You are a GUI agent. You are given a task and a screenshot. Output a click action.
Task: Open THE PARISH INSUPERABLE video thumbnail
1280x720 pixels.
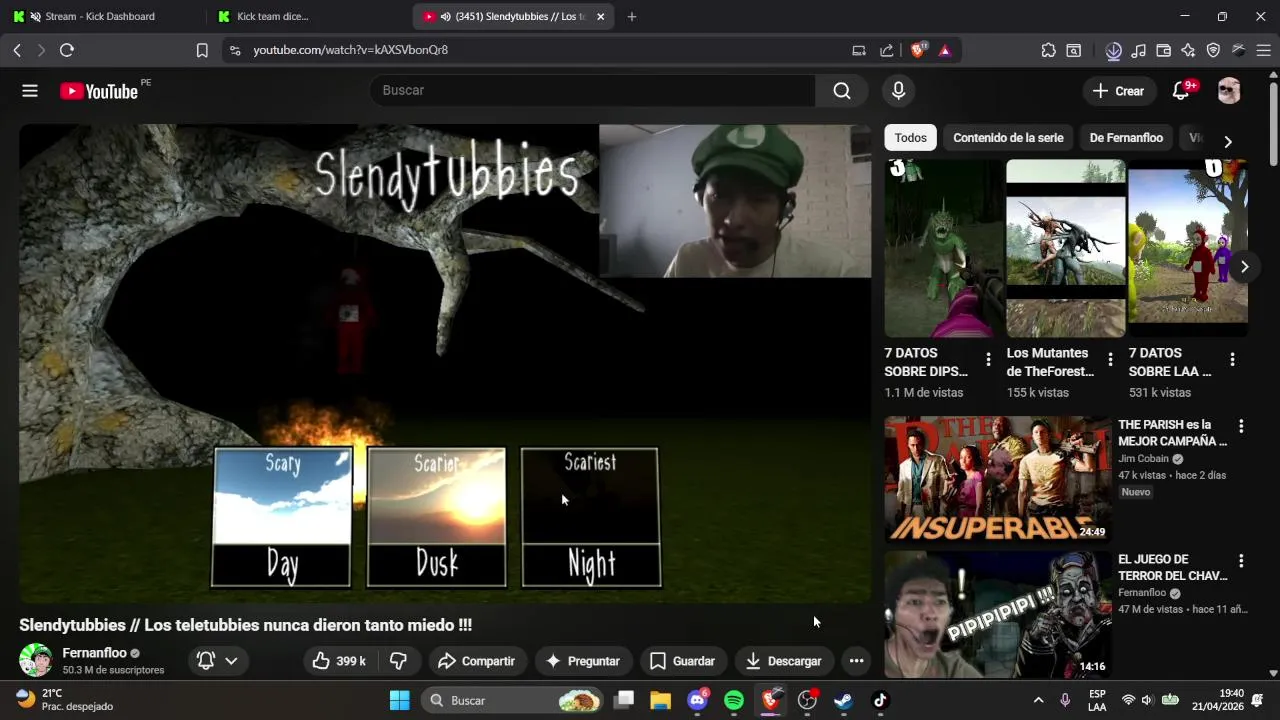[997, 479]
